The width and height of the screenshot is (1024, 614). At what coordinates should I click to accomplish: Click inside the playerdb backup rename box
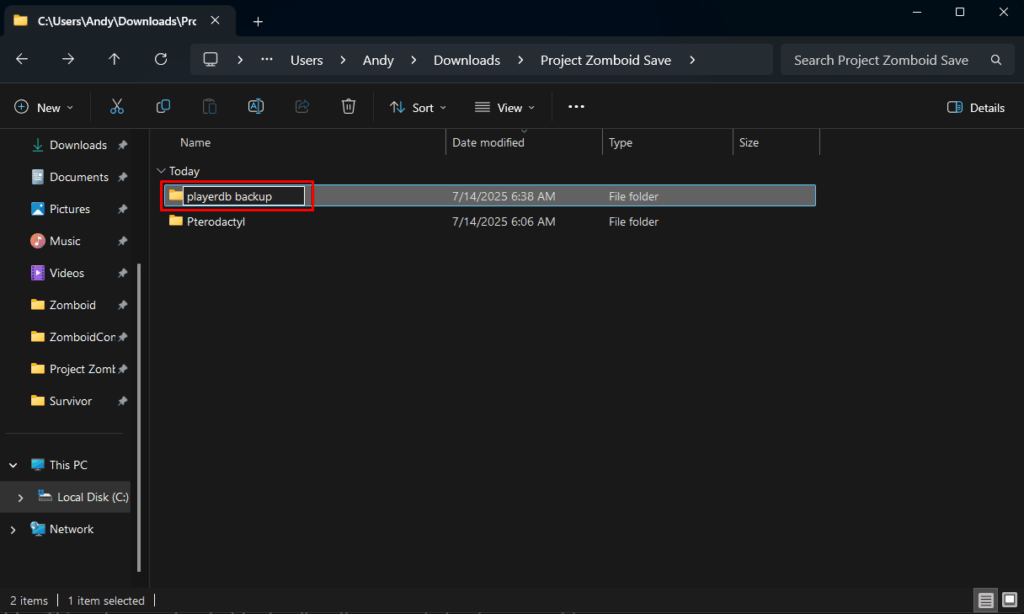point(244,196)
